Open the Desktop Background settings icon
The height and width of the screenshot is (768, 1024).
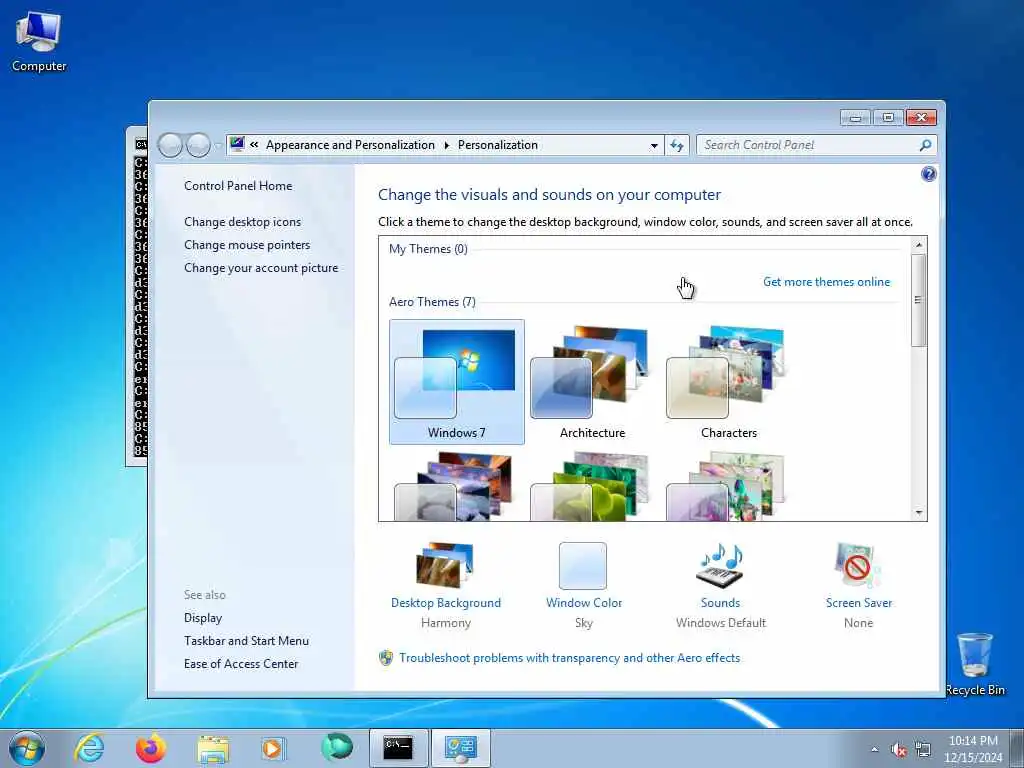[445, 566]
